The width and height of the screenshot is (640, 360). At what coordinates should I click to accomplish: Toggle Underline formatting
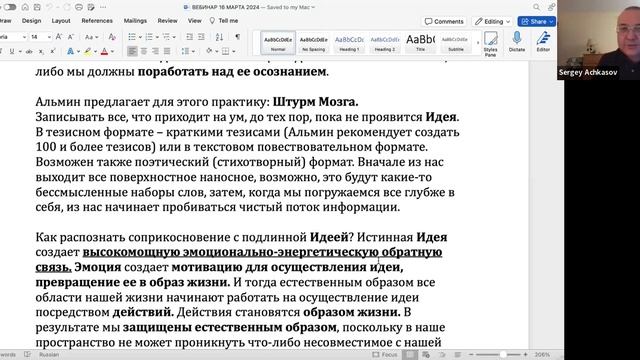pyautogui.click(x=12, y=51)
